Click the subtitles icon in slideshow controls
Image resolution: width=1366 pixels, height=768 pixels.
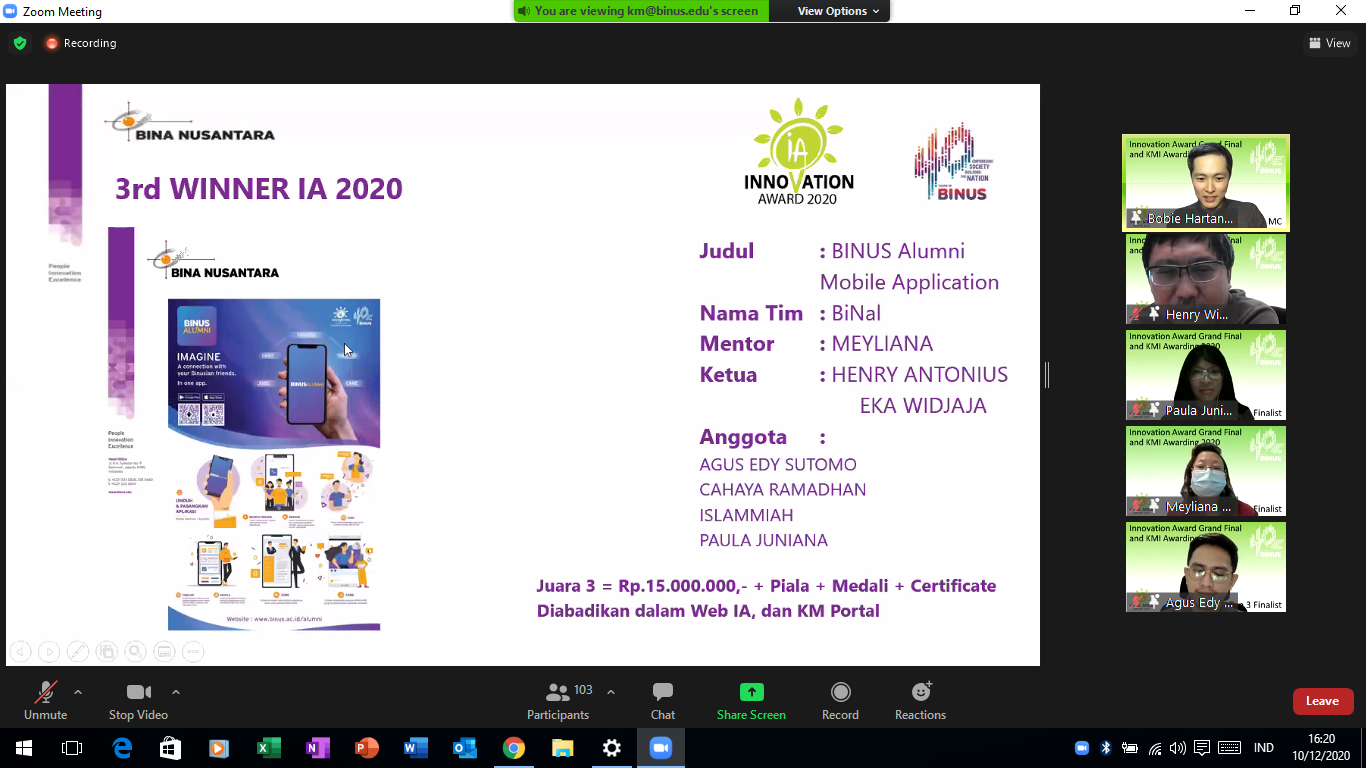[164, 652]
